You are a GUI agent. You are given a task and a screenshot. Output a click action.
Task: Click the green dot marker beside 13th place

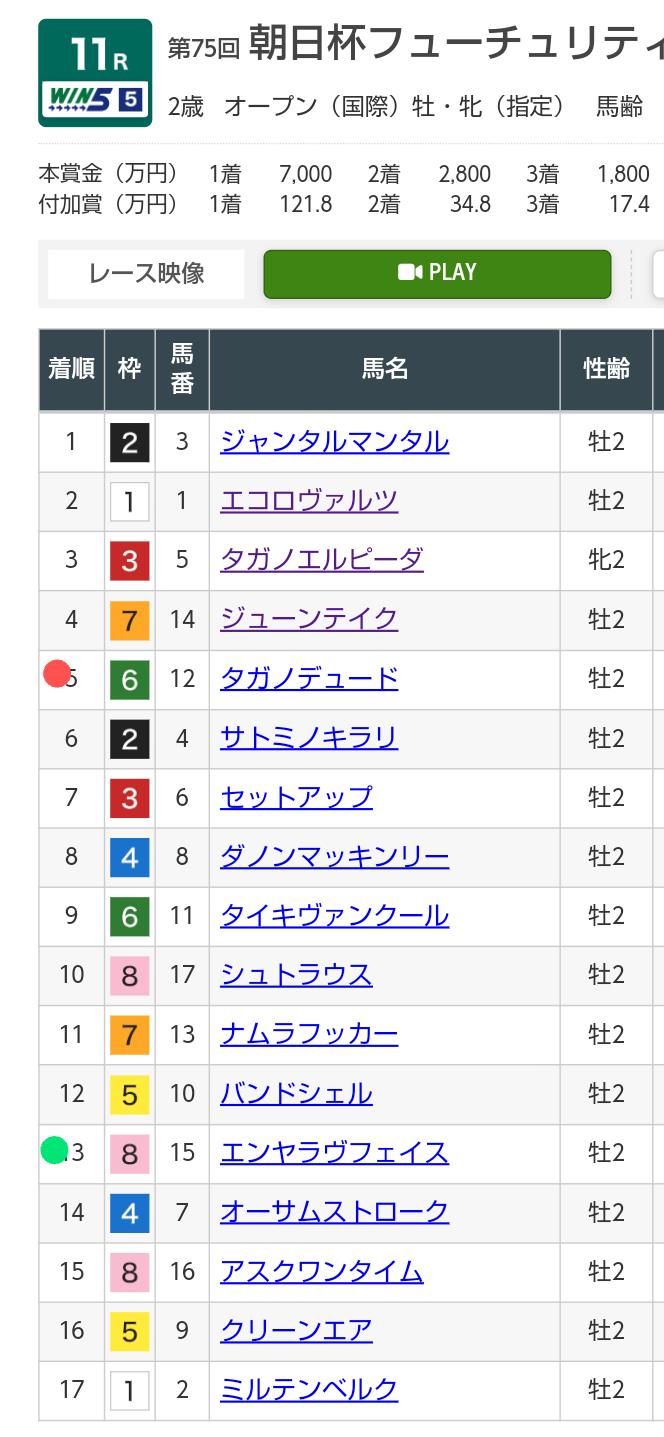[54, 1150]
